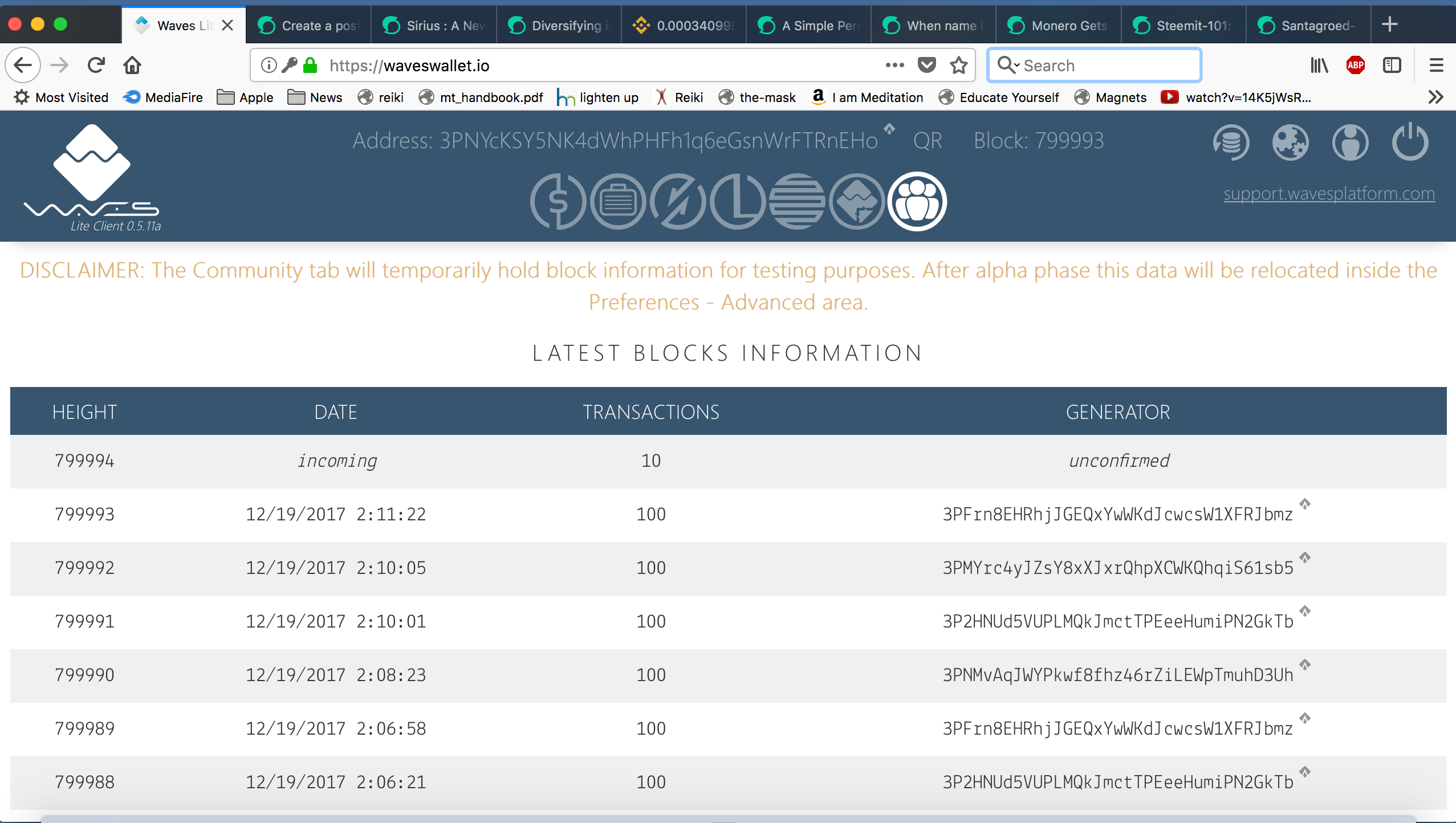
Task: Click block height 799994 cell
Action: click(84, 461)
